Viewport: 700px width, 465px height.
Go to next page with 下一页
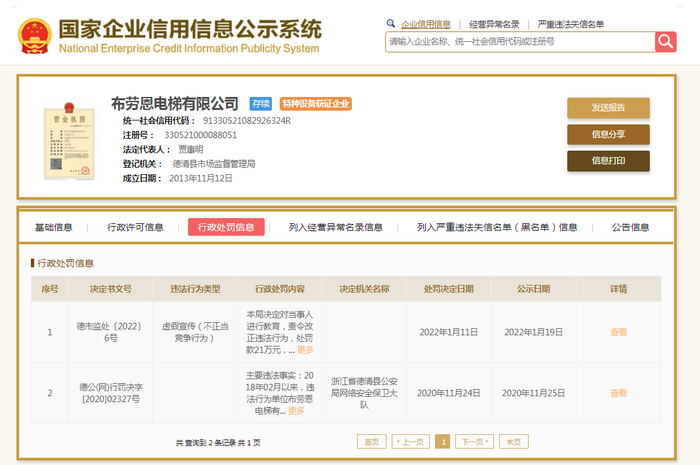pos(474,441)
